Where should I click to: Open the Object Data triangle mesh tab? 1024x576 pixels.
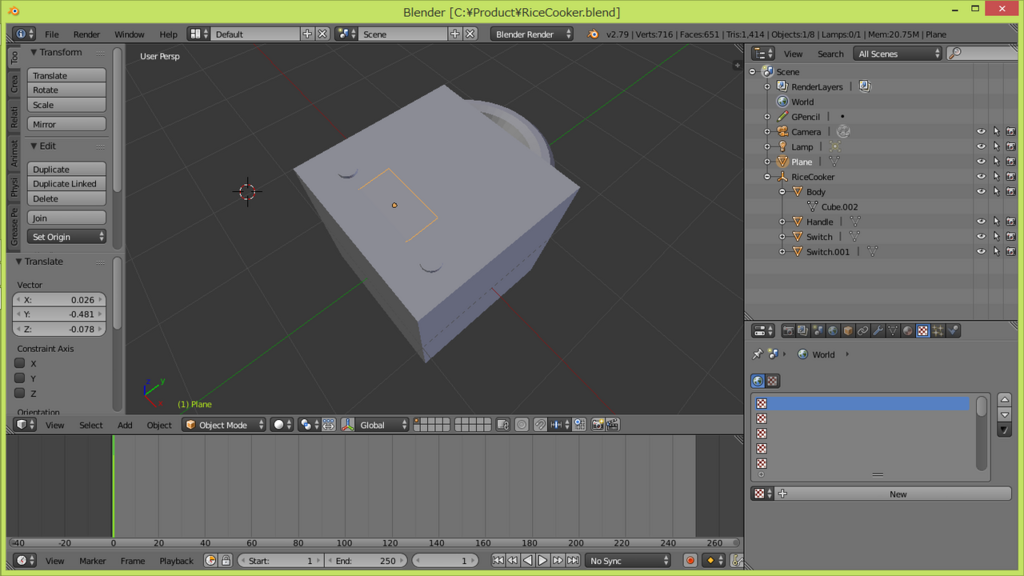click(893, 331)
